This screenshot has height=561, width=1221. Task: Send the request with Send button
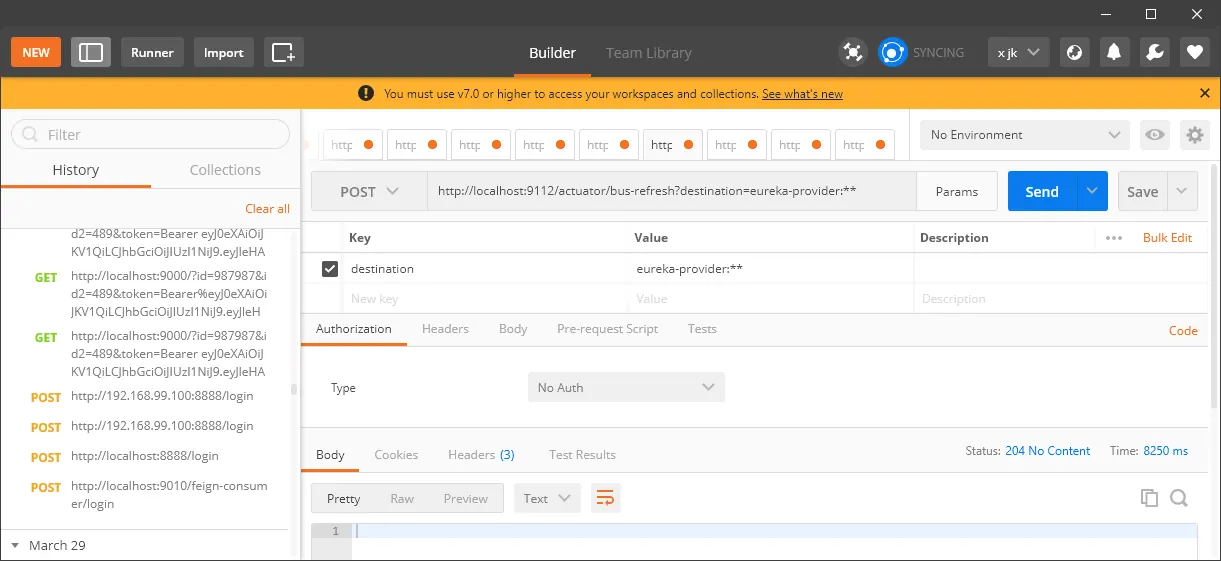click(x=1042, y=191)
